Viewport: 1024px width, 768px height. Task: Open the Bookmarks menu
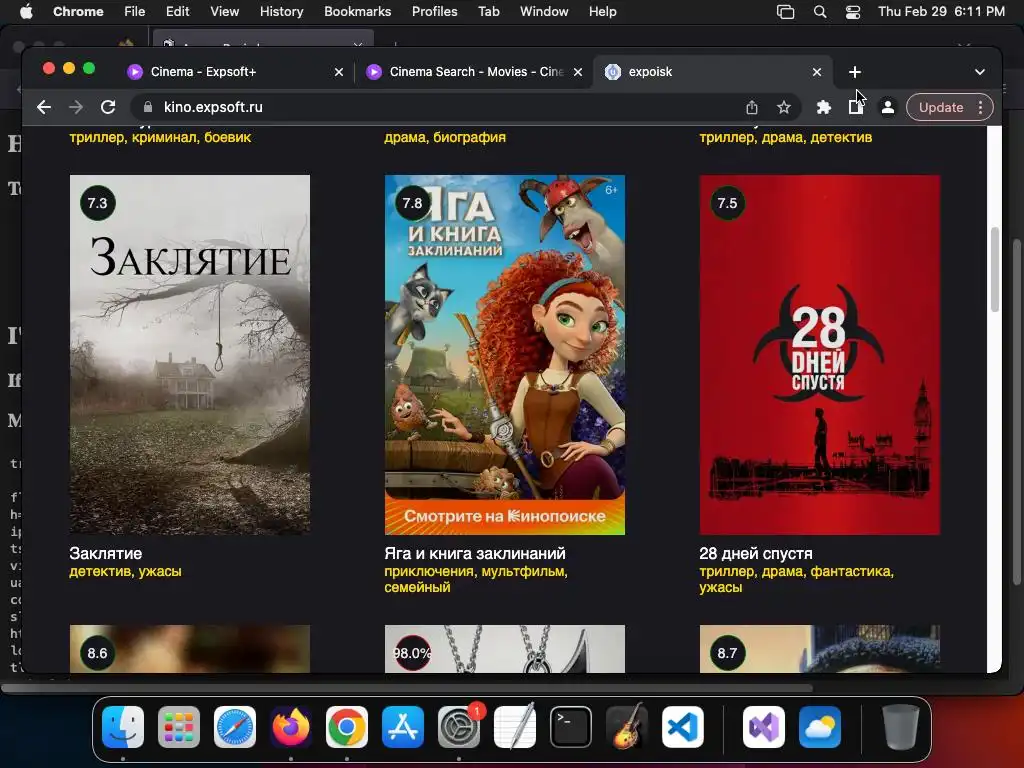point(357,12)
